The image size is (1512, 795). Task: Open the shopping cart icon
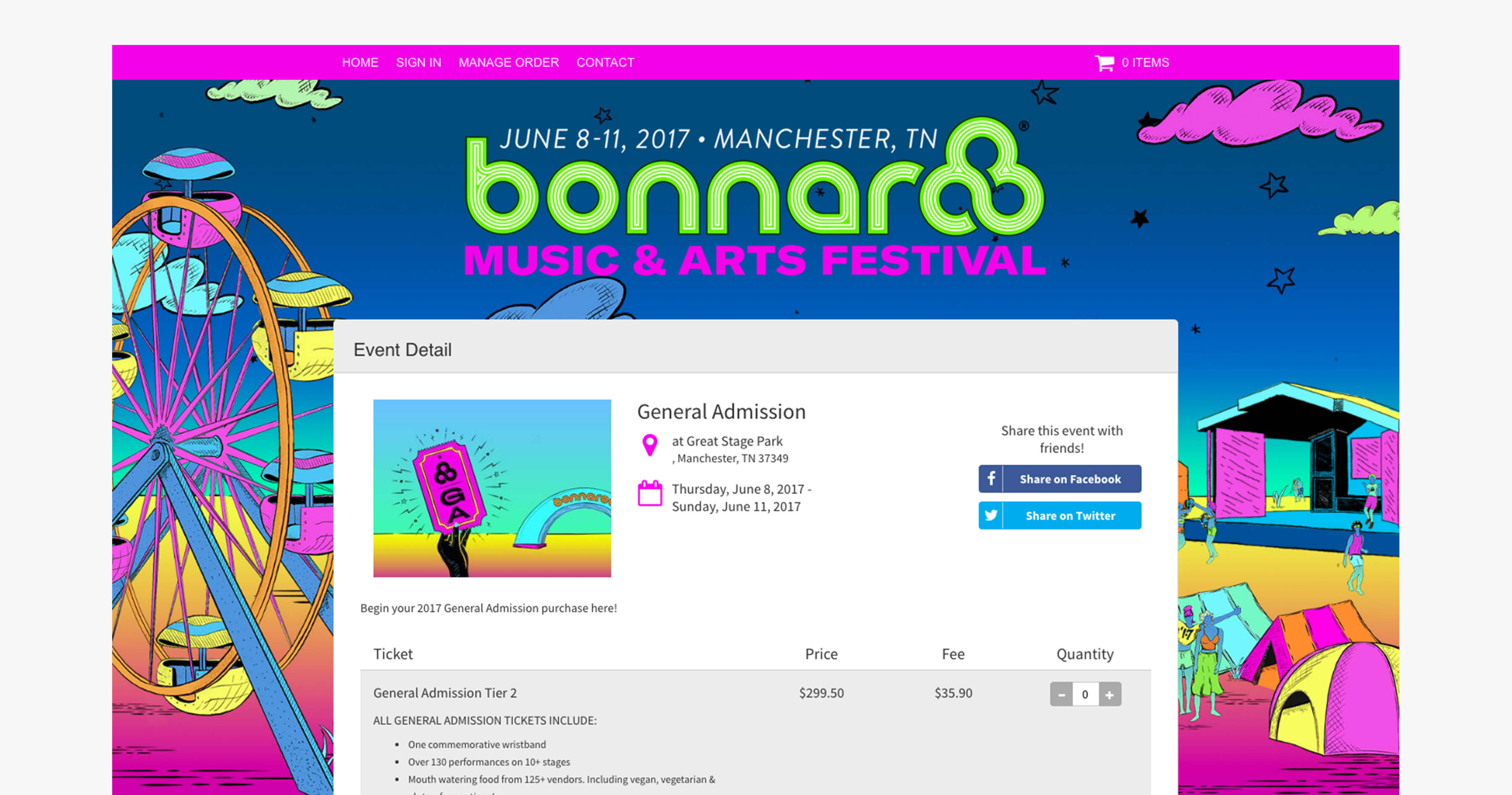tap(1104, 63)
